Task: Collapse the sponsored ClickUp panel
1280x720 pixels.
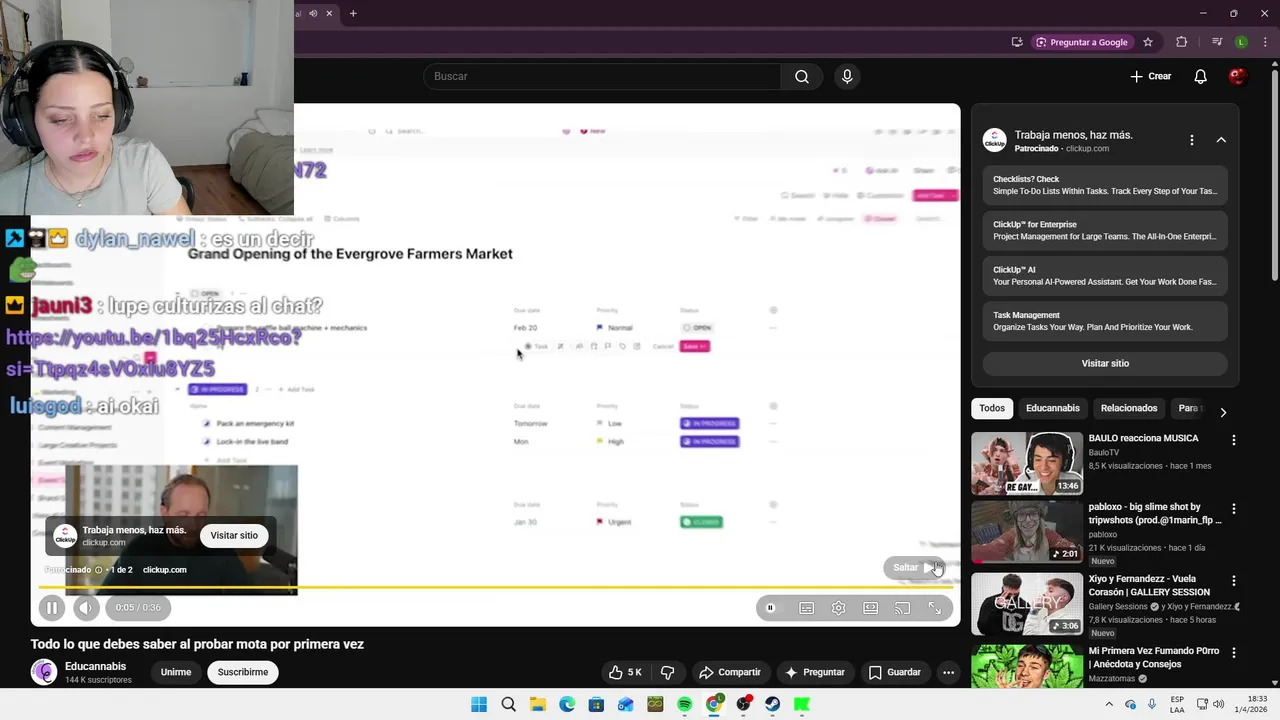Action: 1221,140
